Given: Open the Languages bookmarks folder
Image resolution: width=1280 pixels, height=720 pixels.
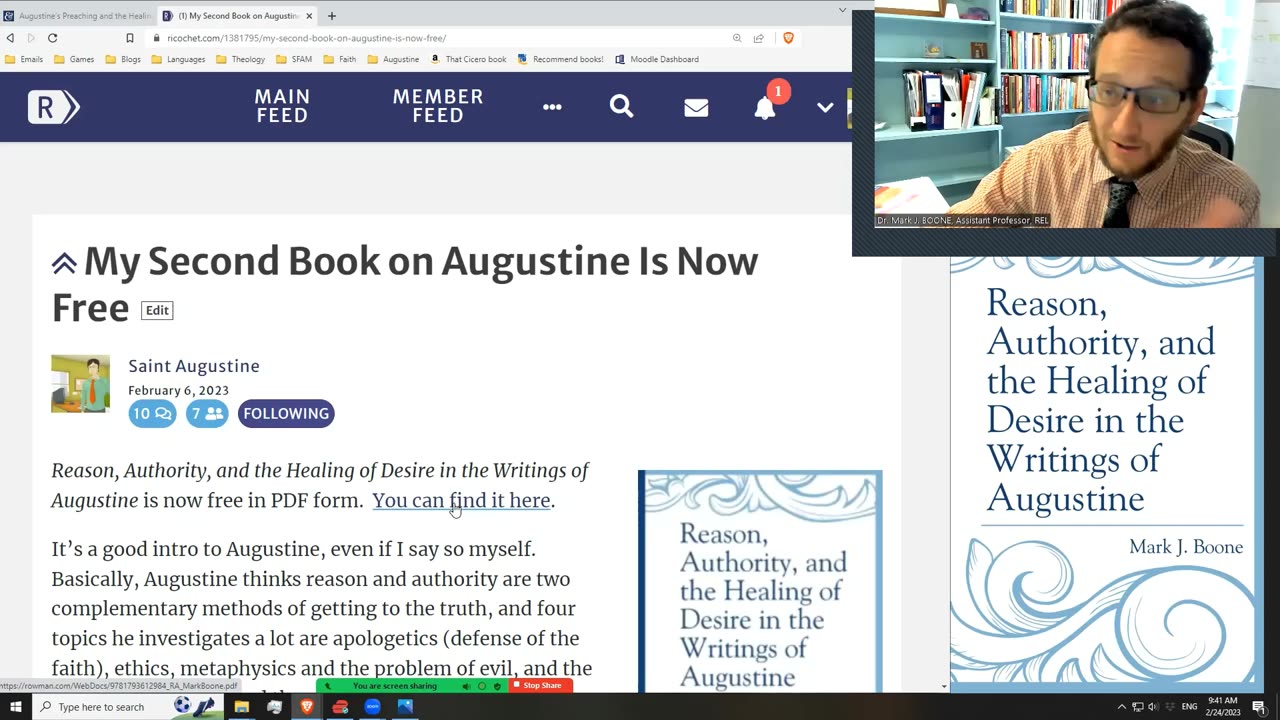Looking at the screenshot, I should point(178,59).
